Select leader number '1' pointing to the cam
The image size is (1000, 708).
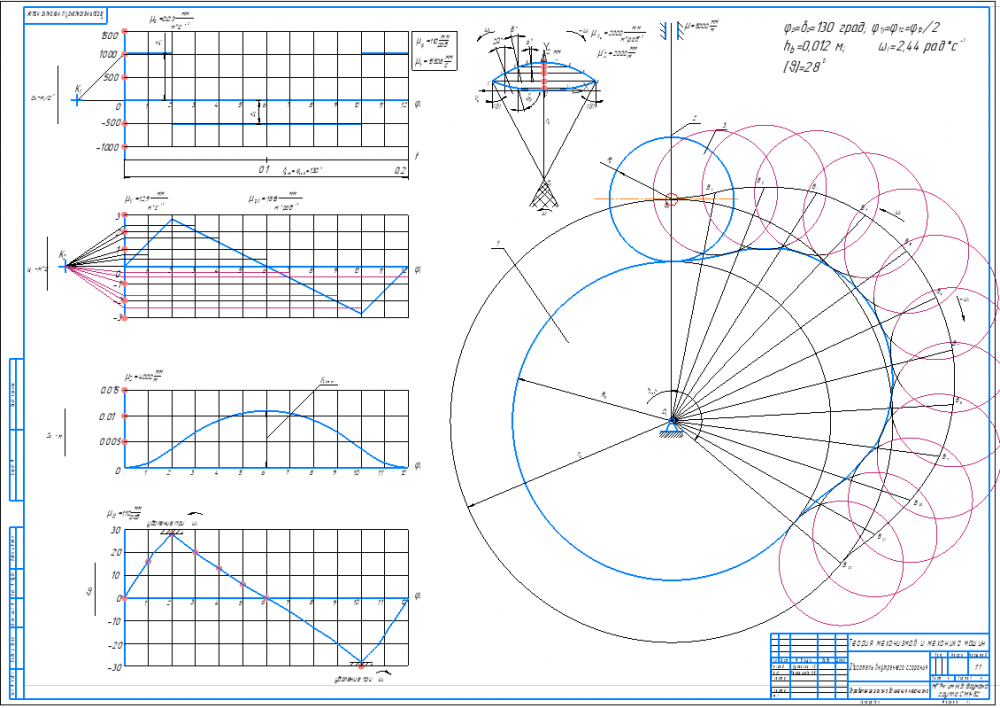click(x=496, y=244)
